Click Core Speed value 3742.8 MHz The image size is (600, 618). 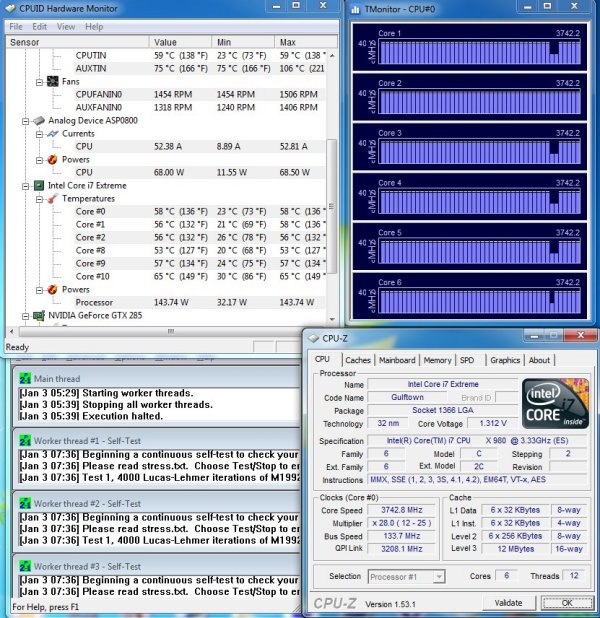tap(402, 510)
